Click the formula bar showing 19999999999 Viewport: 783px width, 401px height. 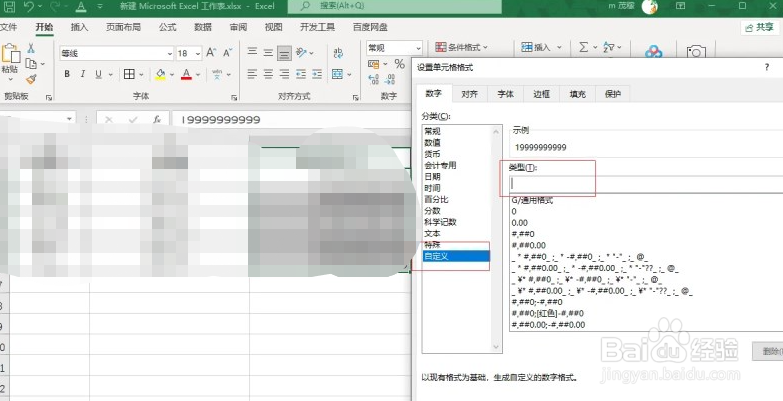[x=290, y=120]
